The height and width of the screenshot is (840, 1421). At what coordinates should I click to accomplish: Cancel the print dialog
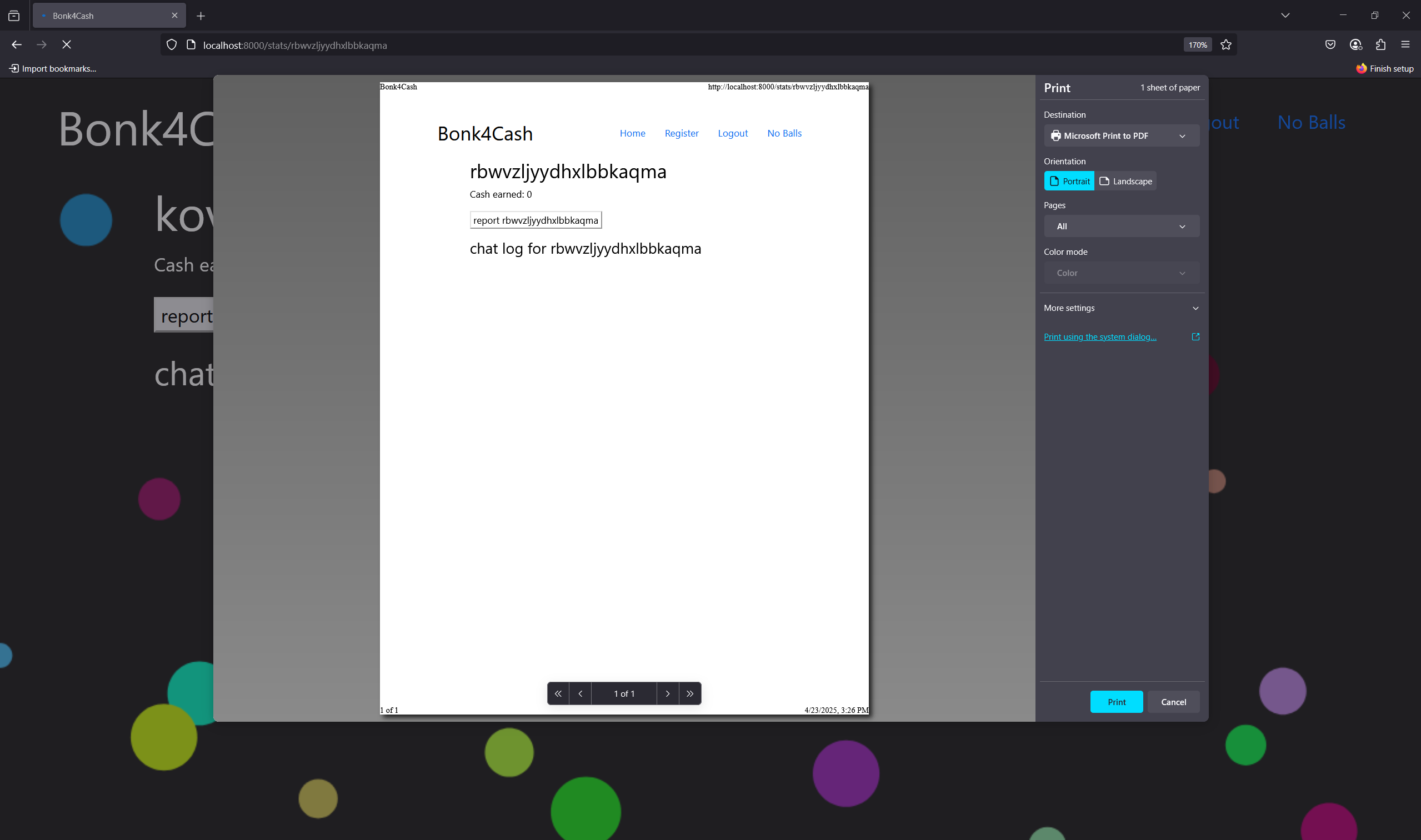[1173, 702]
